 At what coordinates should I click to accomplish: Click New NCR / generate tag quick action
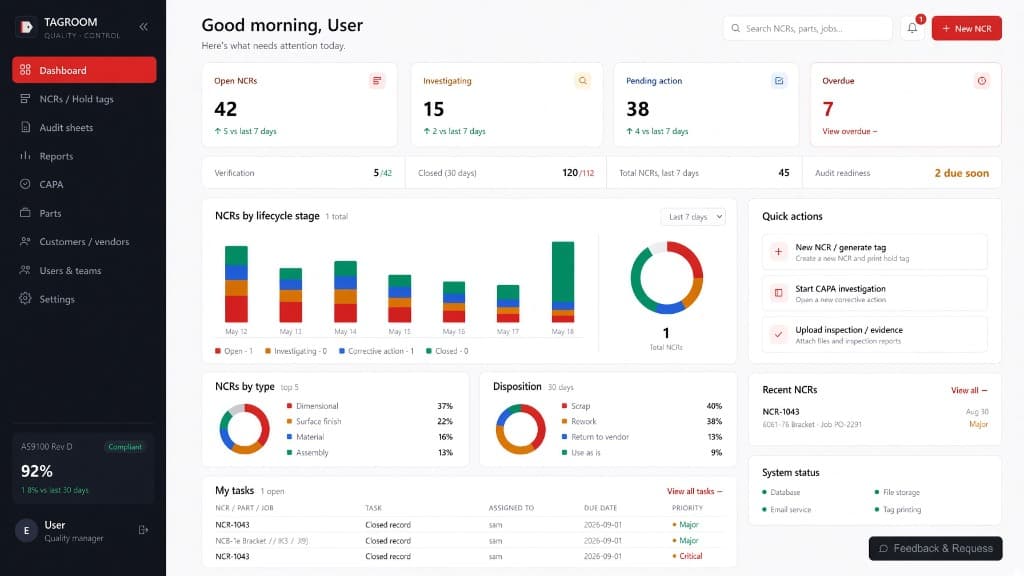point(874,252)
